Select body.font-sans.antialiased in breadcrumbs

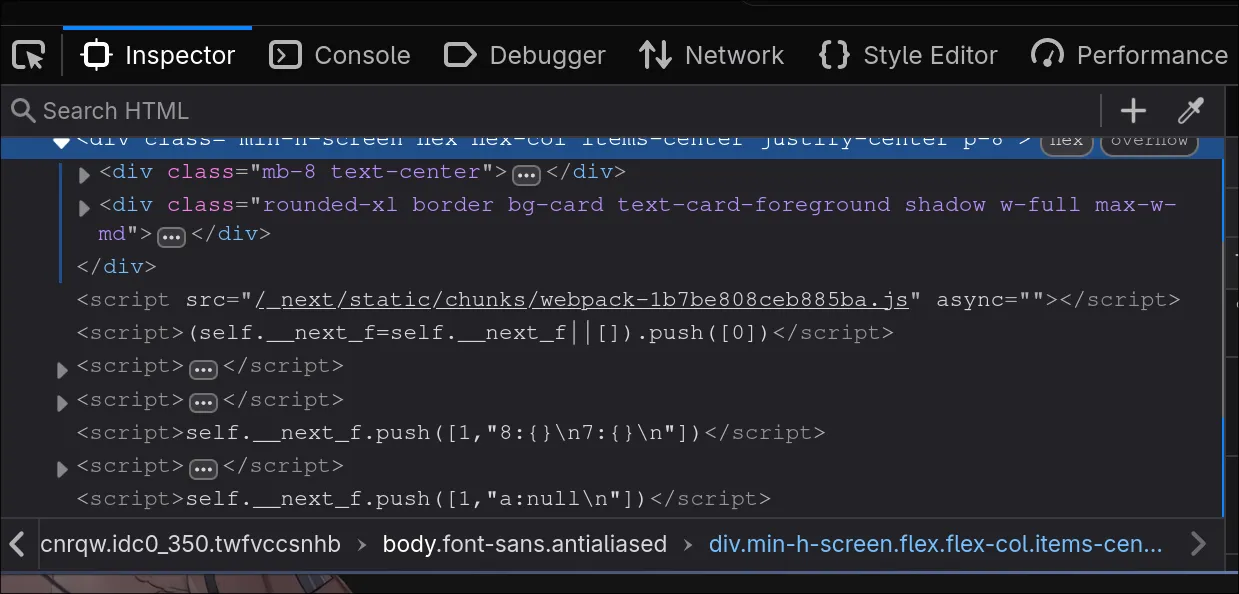(x=524, y=544)
